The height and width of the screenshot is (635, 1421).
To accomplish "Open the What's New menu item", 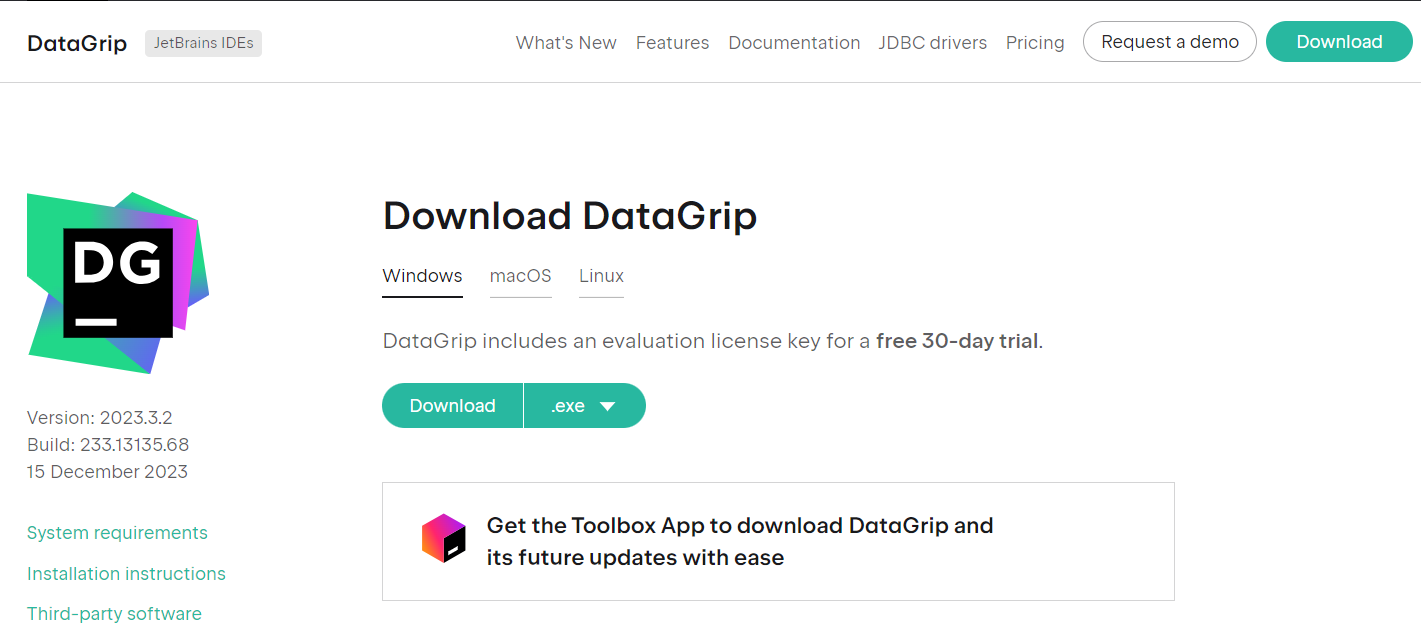I will 566,43.
